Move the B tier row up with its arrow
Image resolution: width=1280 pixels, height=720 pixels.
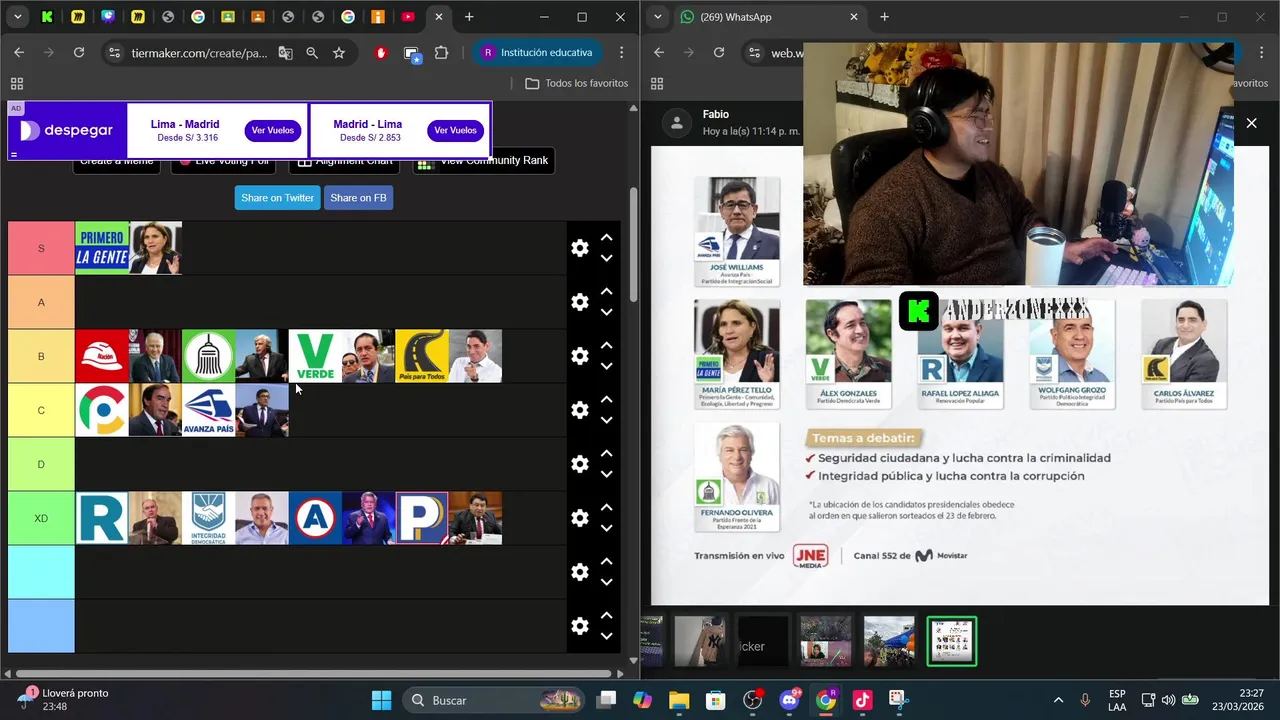[x=606, y=345]
